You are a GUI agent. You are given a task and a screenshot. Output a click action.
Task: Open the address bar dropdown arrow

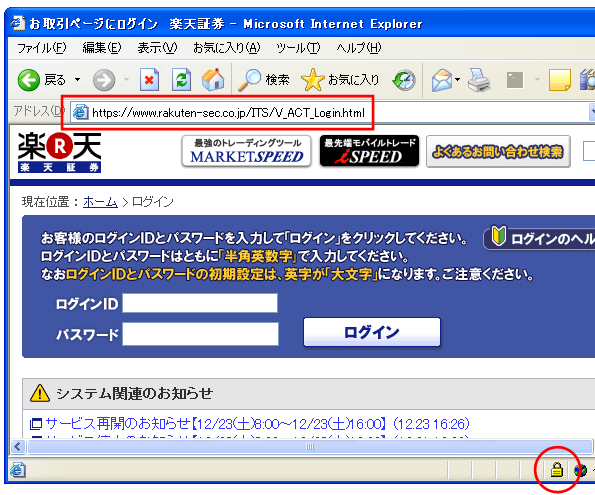(592, 112)
